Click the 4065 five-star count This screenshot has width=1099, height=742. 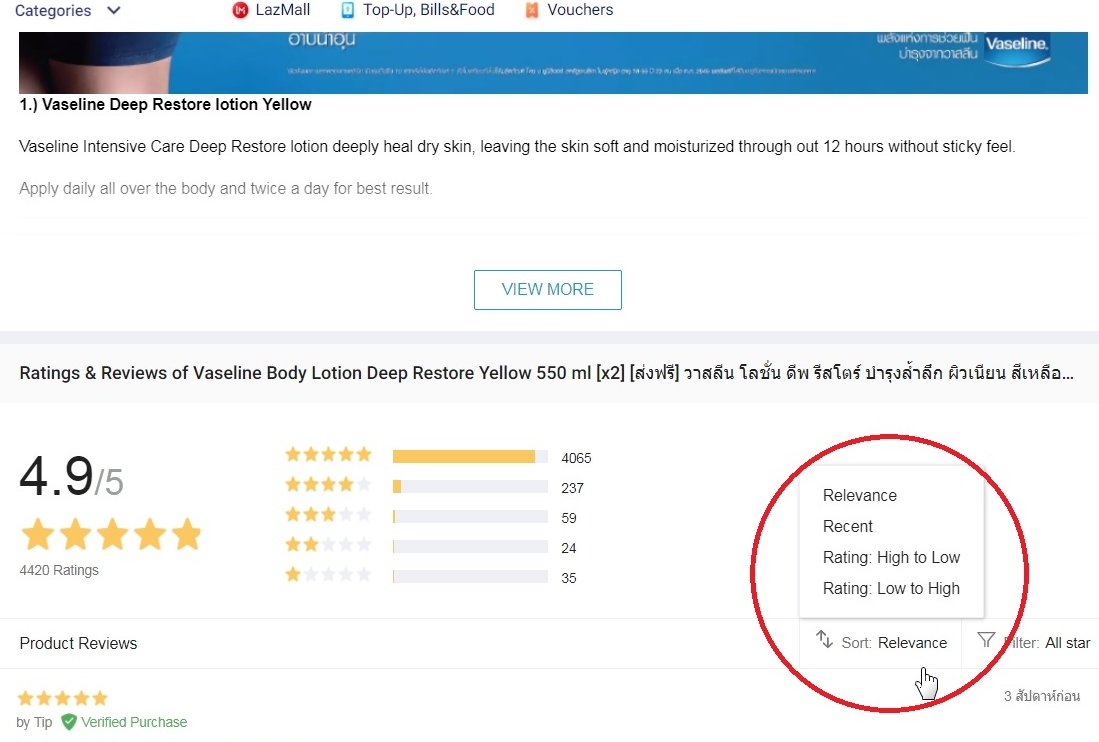coord(576,458)
